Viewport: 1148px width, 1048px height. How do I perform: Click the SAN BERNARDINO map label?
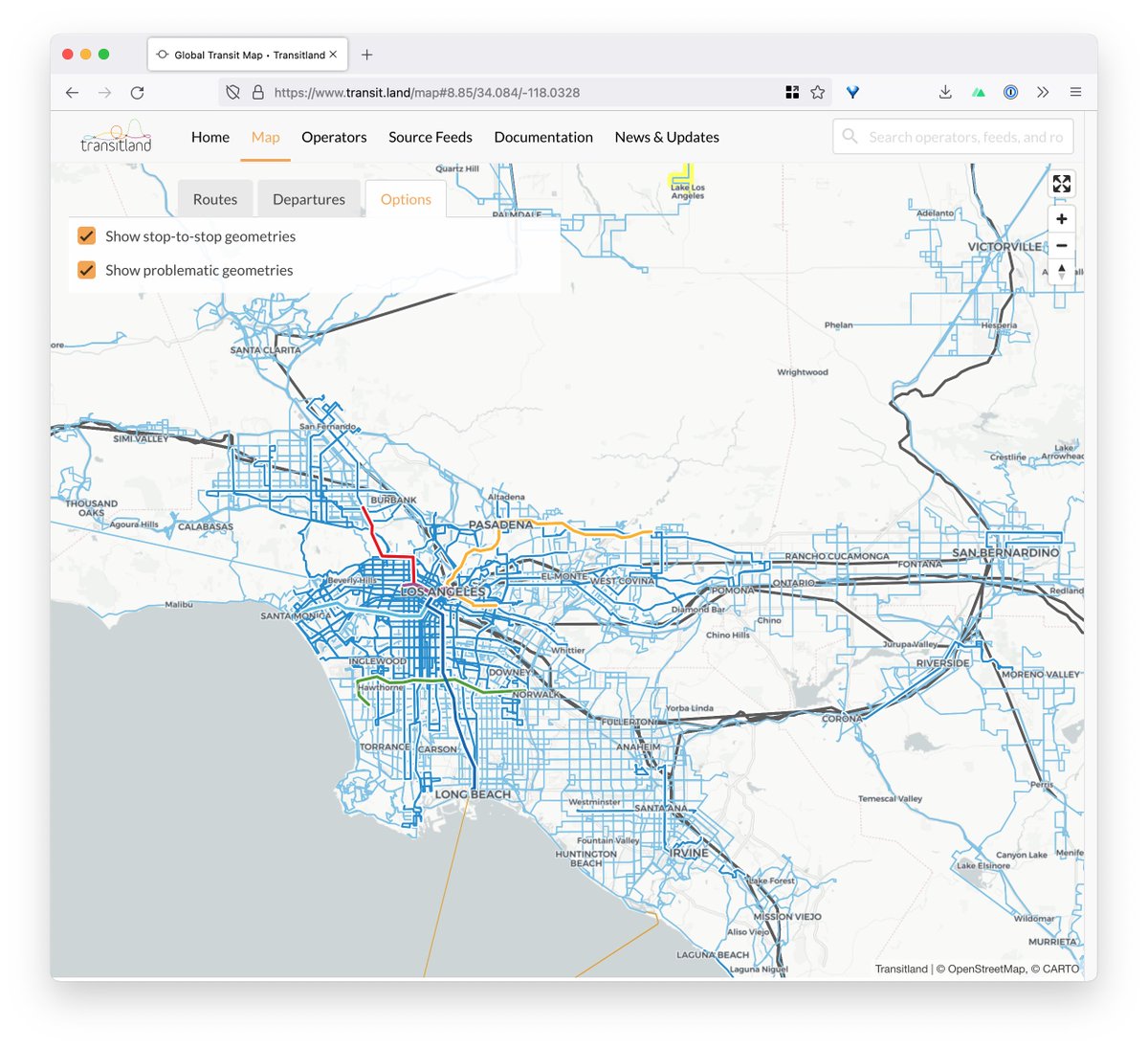1005,552
